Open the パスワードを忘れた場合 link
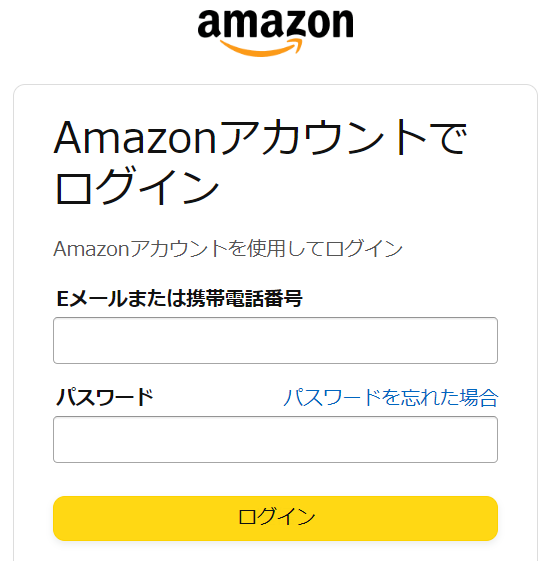Screen dimensions: 556x561 click(x=391, y=397)
